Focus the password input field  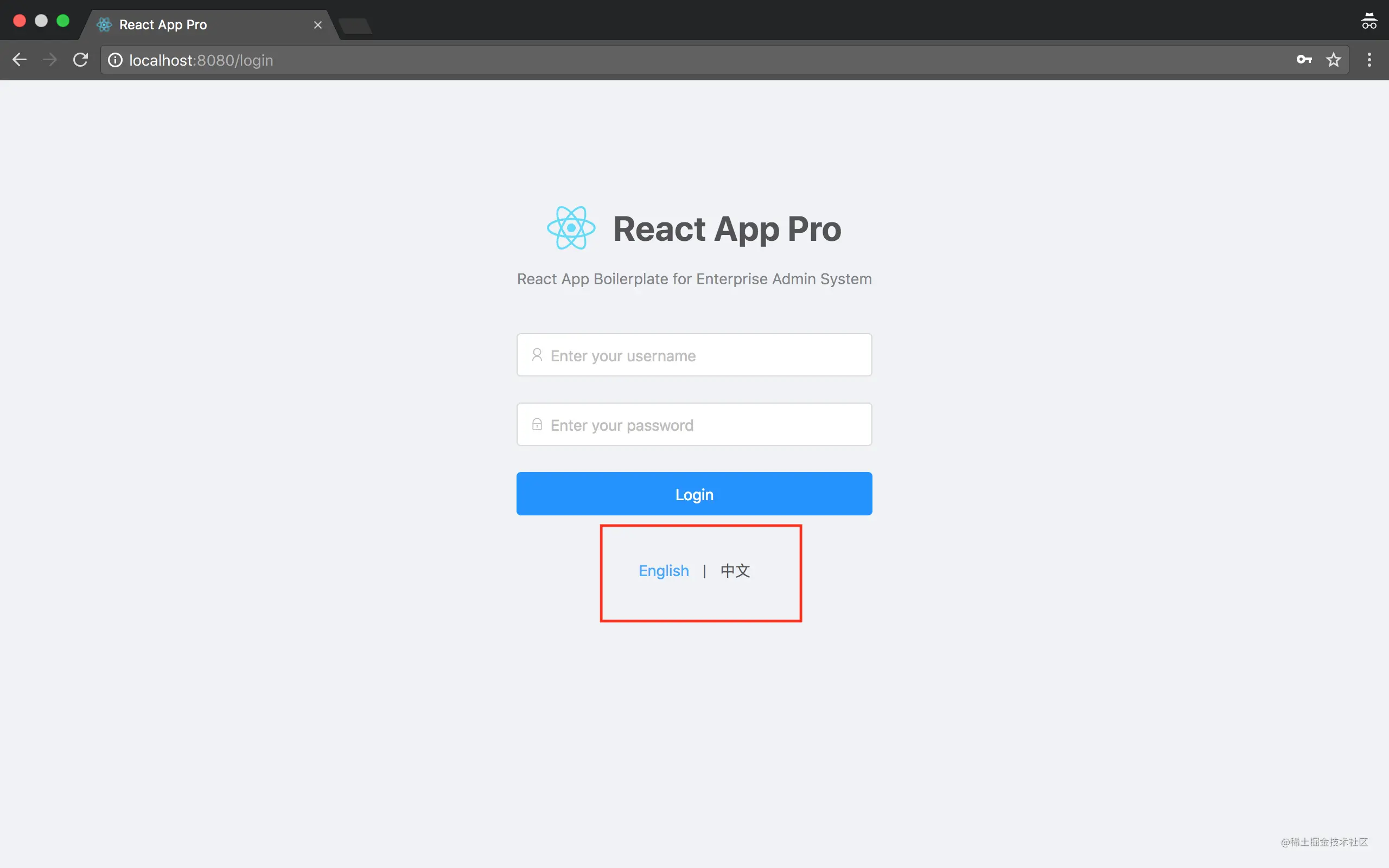706,425
